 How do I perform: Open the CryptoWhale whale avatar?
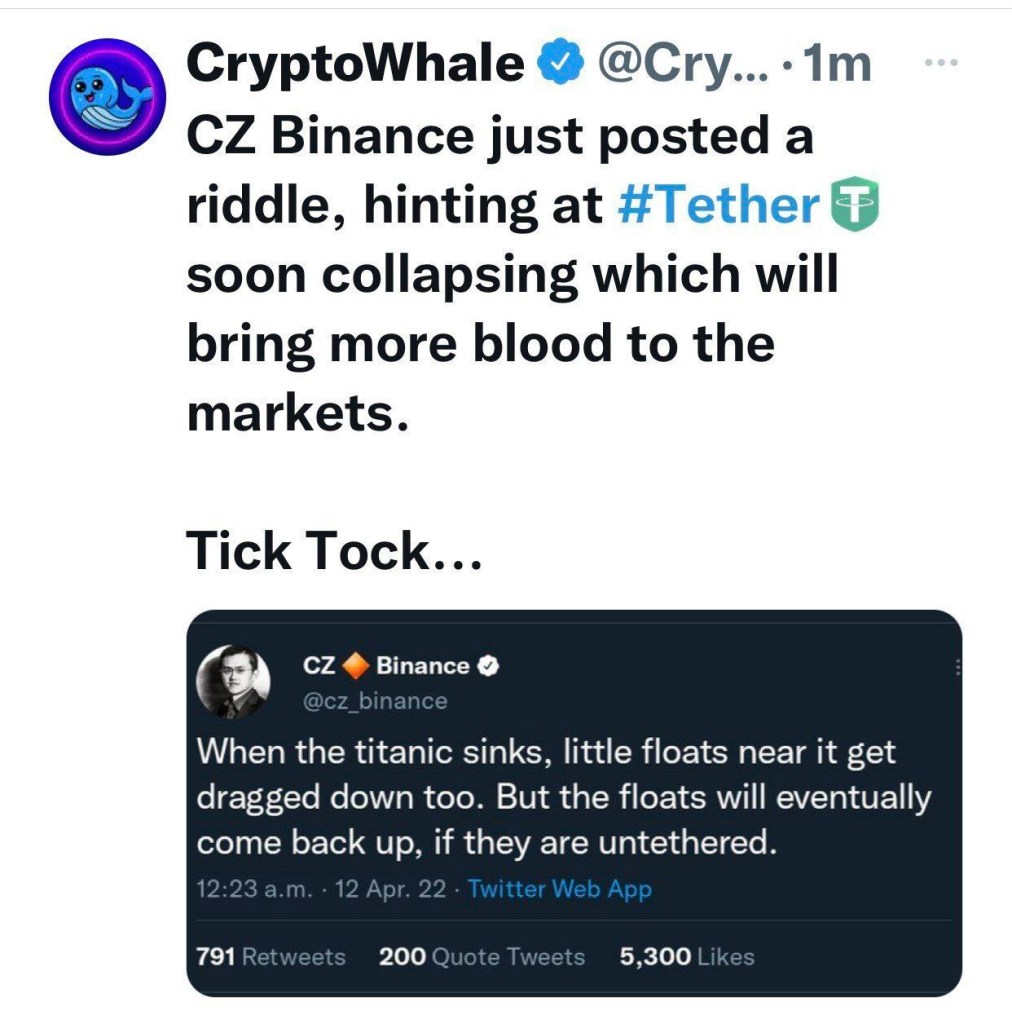[x=108, y=97]
